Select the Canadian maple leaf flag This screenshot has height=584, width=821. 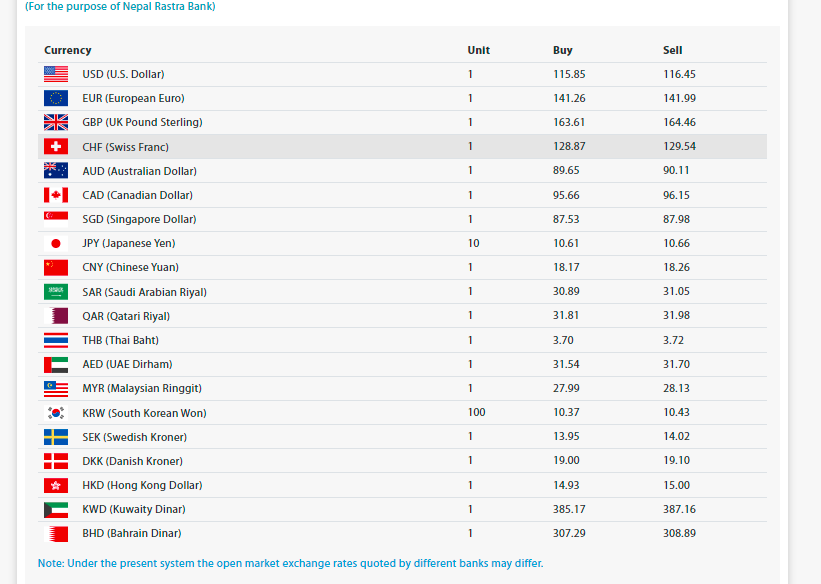[x=56, y=195]
